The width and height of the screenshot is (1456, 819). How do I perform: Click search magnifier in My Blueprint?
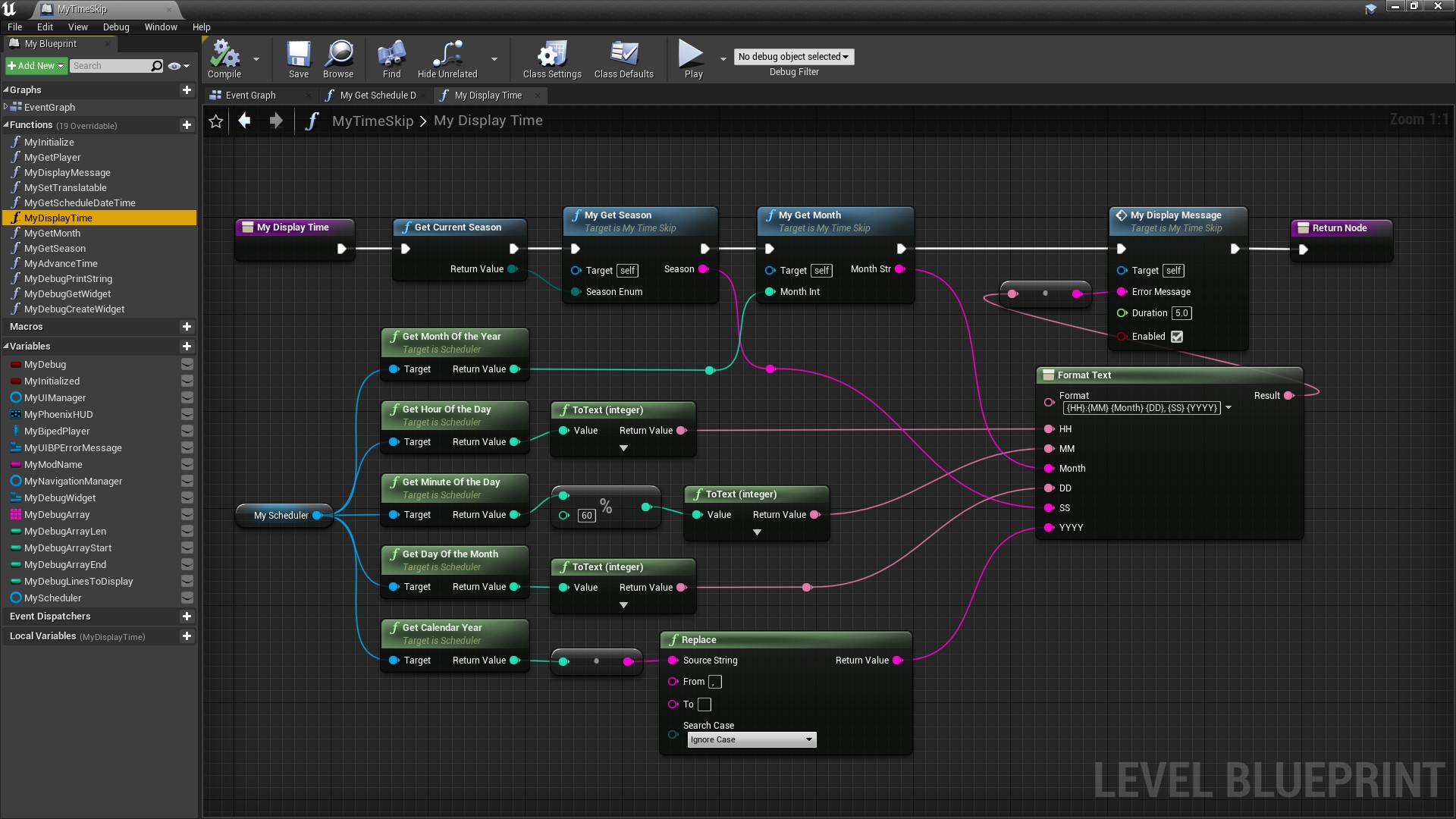(156, 66)
